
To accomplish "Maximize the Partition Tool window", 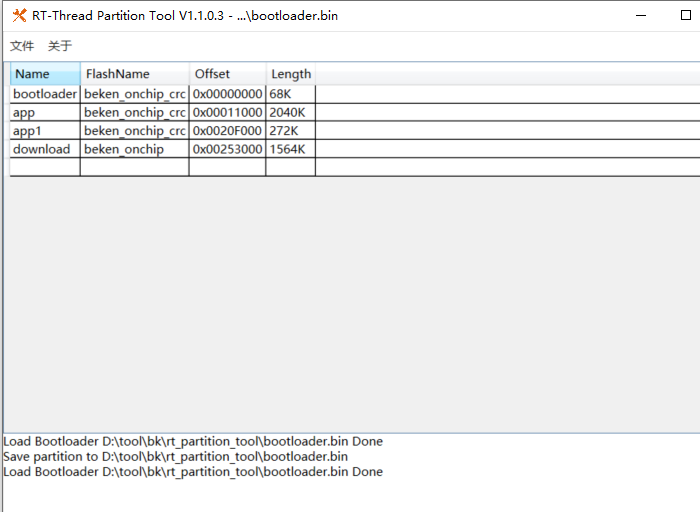I will coord(686,16).
